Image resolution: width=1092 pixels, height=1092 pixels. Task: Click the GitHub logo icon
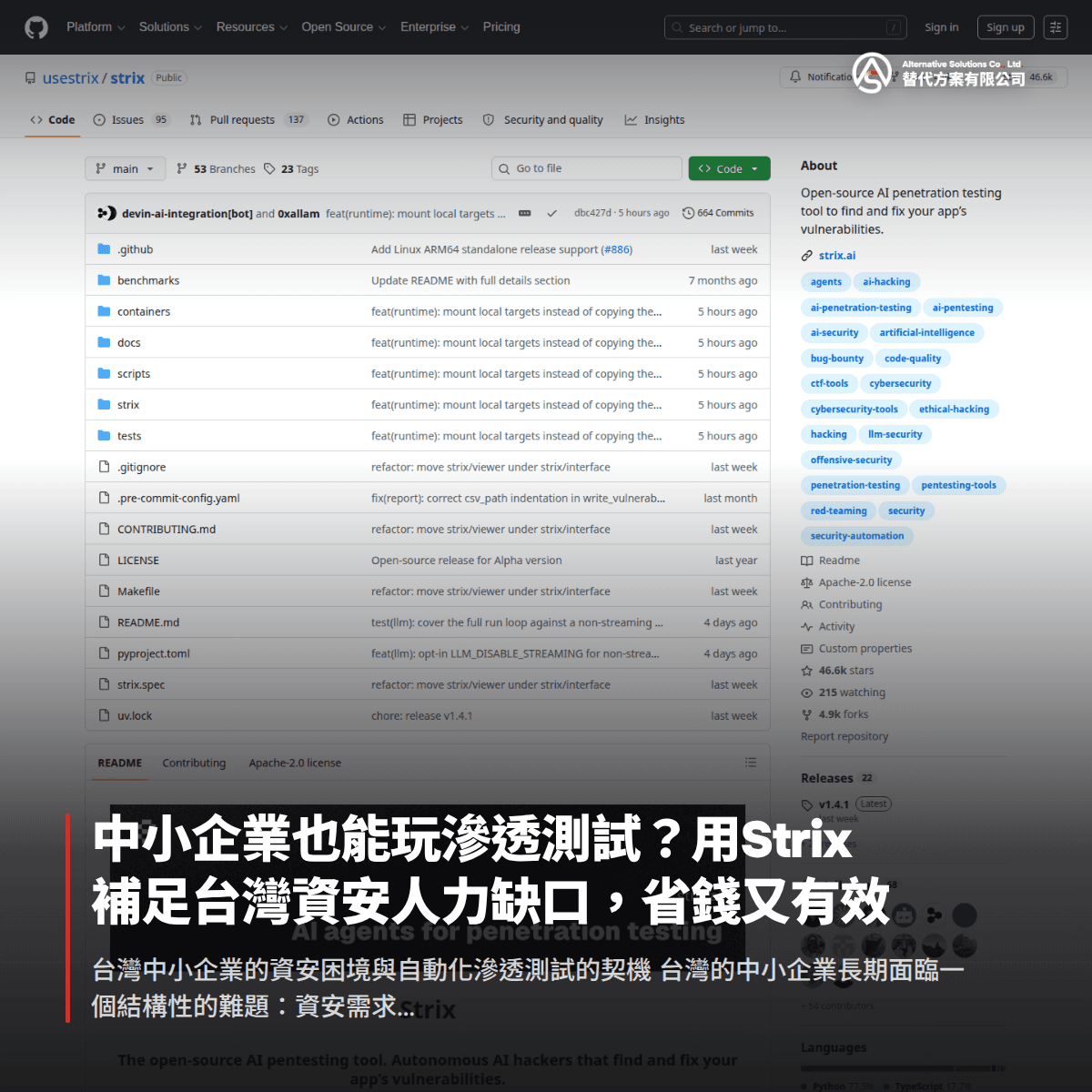[x=36, y=27]
